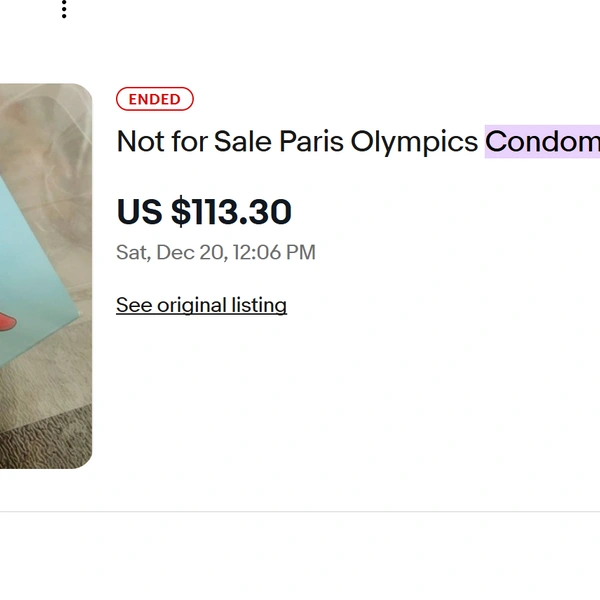Image resolution: width=600 pixels, height=600 pixels.
Task: Click the word Paris in listing title
Action: [x=311, y=142]
